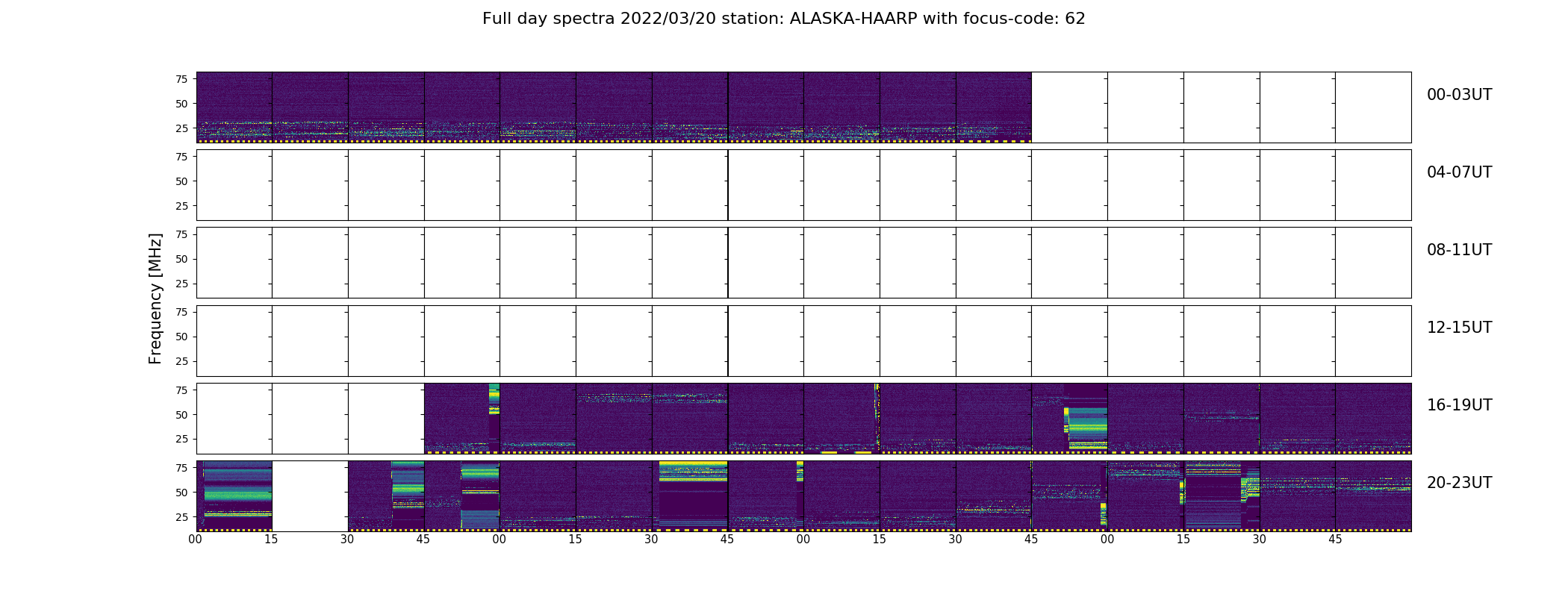Select the '50' y-tick of the 04-07UT row
The image size is (1568, 597).
click(181, 181)
